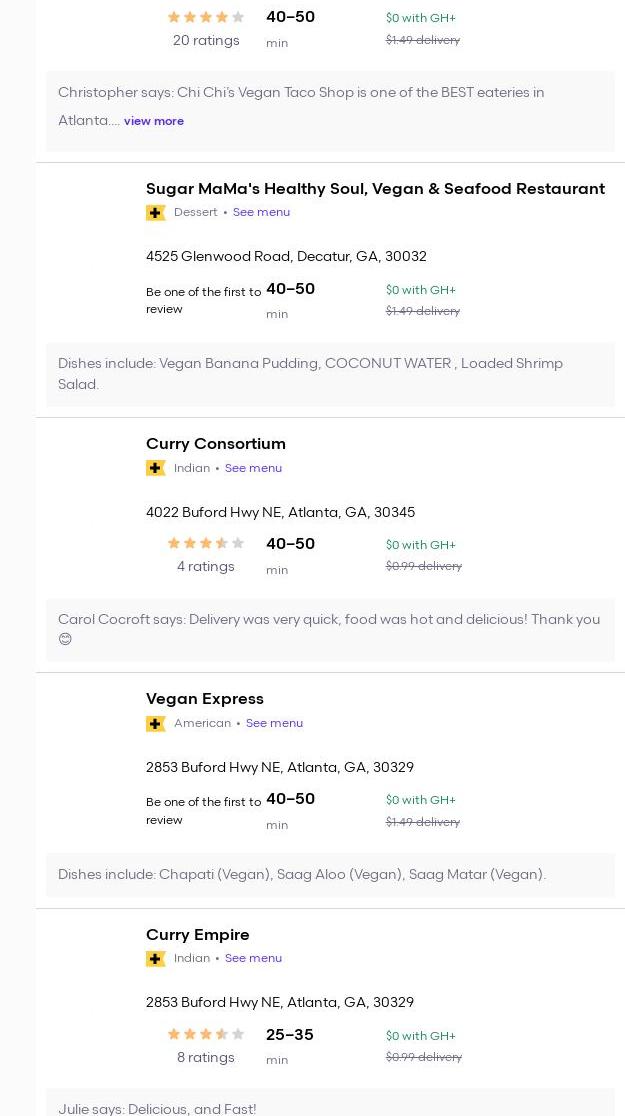Click GH+ badge icon beside Curry Consortium
Screen dimensions: 625x1116
pyautogui.click(x=155, y=468)
